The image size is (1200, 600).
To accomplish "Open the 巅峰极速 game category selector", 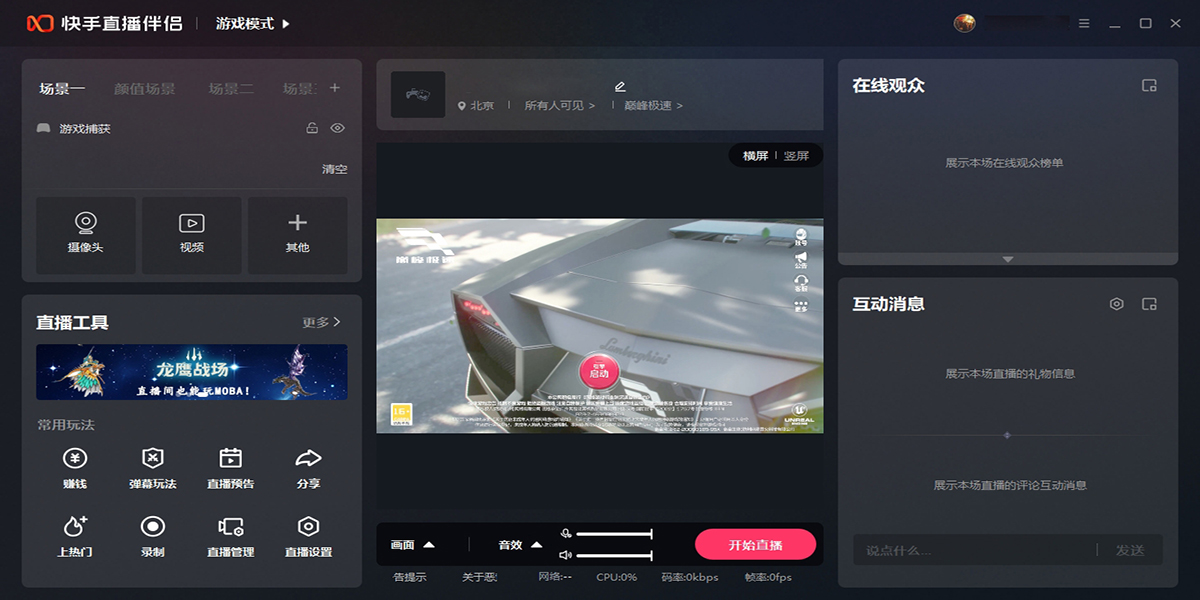I will click(654, 105).
